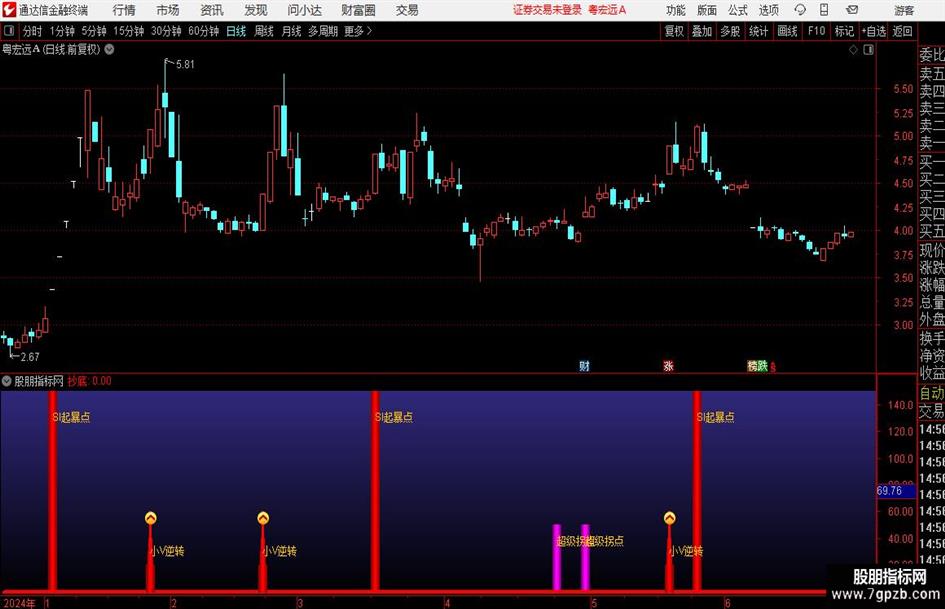Click the 返回 back button
This screenshot has height=609, width=945.
click(902, 31)
